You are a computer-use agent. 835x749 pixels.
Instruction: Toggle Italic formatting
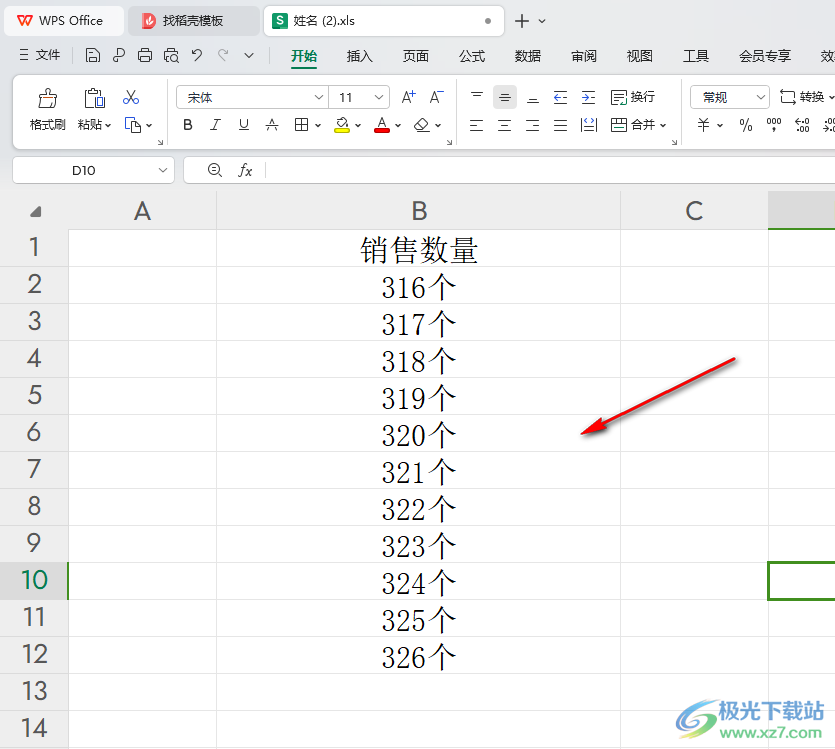tap(215, 125)
